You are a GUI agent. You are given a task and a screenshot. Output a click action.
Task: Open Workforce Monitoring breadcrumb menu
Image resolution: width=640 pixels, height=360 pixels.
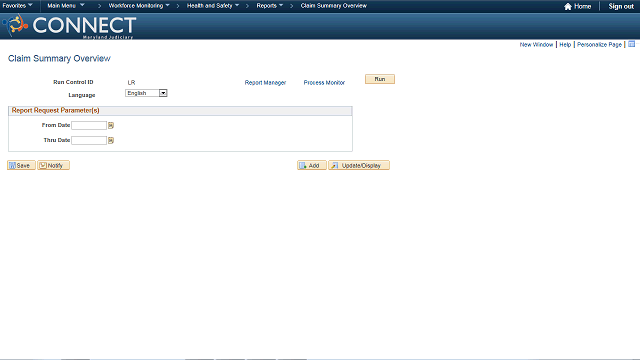(x=139, y=6)
